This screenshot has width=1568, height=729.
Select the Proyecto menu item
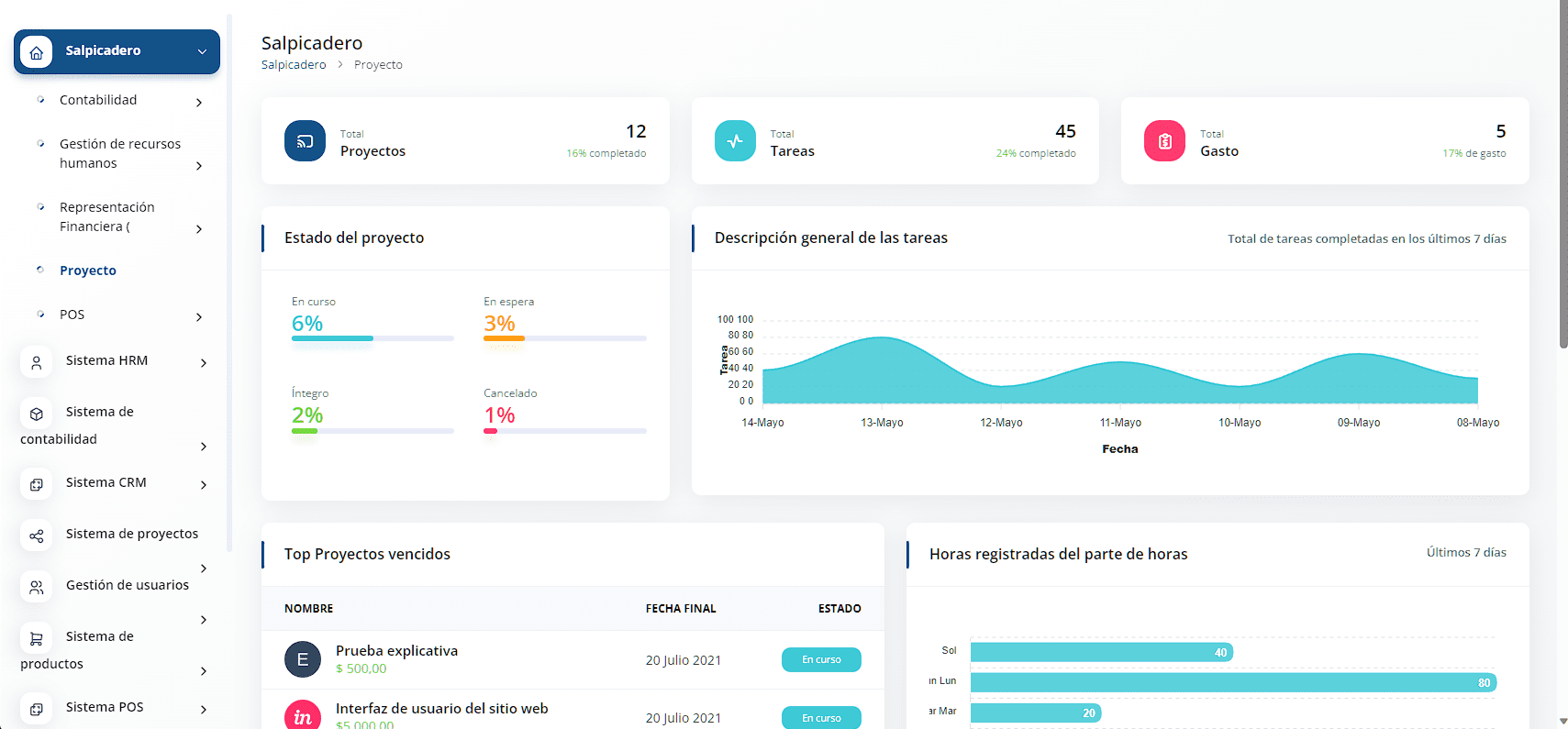point(88,271)
